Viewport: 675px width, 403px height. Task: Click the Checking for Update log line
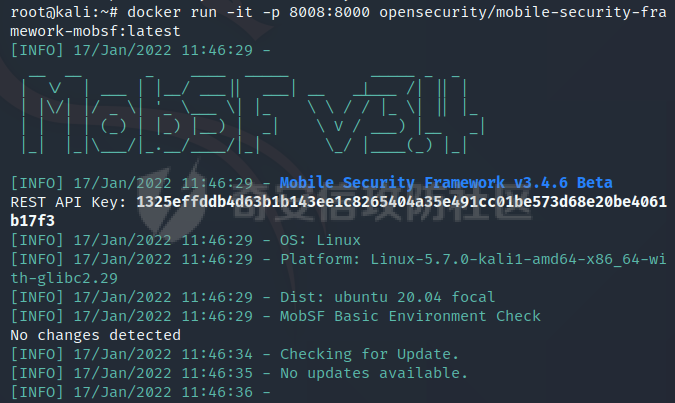[235, 354]
